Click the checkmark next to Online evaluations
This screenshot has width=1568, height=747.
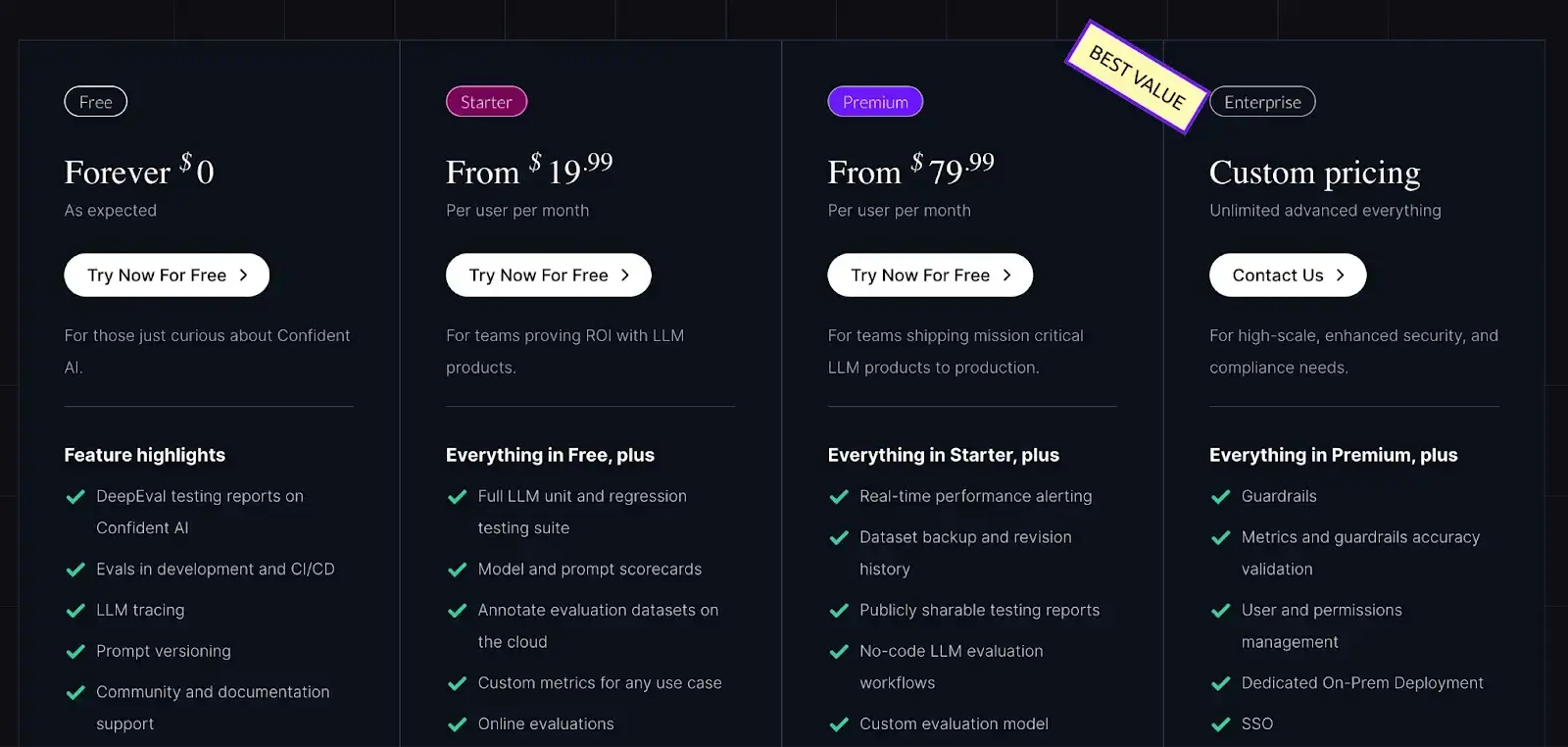click(457, 724)
